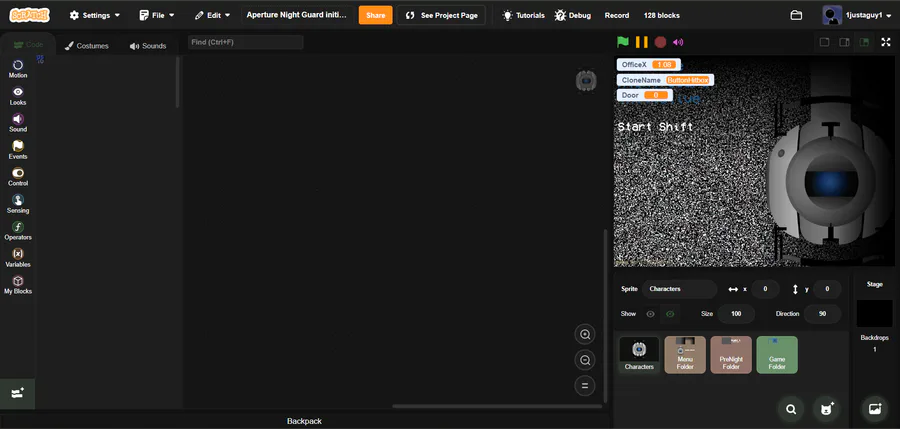Image resolution: width=900 pixels, height=429 pixels.
Task: Click the block palette vertical scrollbar
Action: coord(177,82)
